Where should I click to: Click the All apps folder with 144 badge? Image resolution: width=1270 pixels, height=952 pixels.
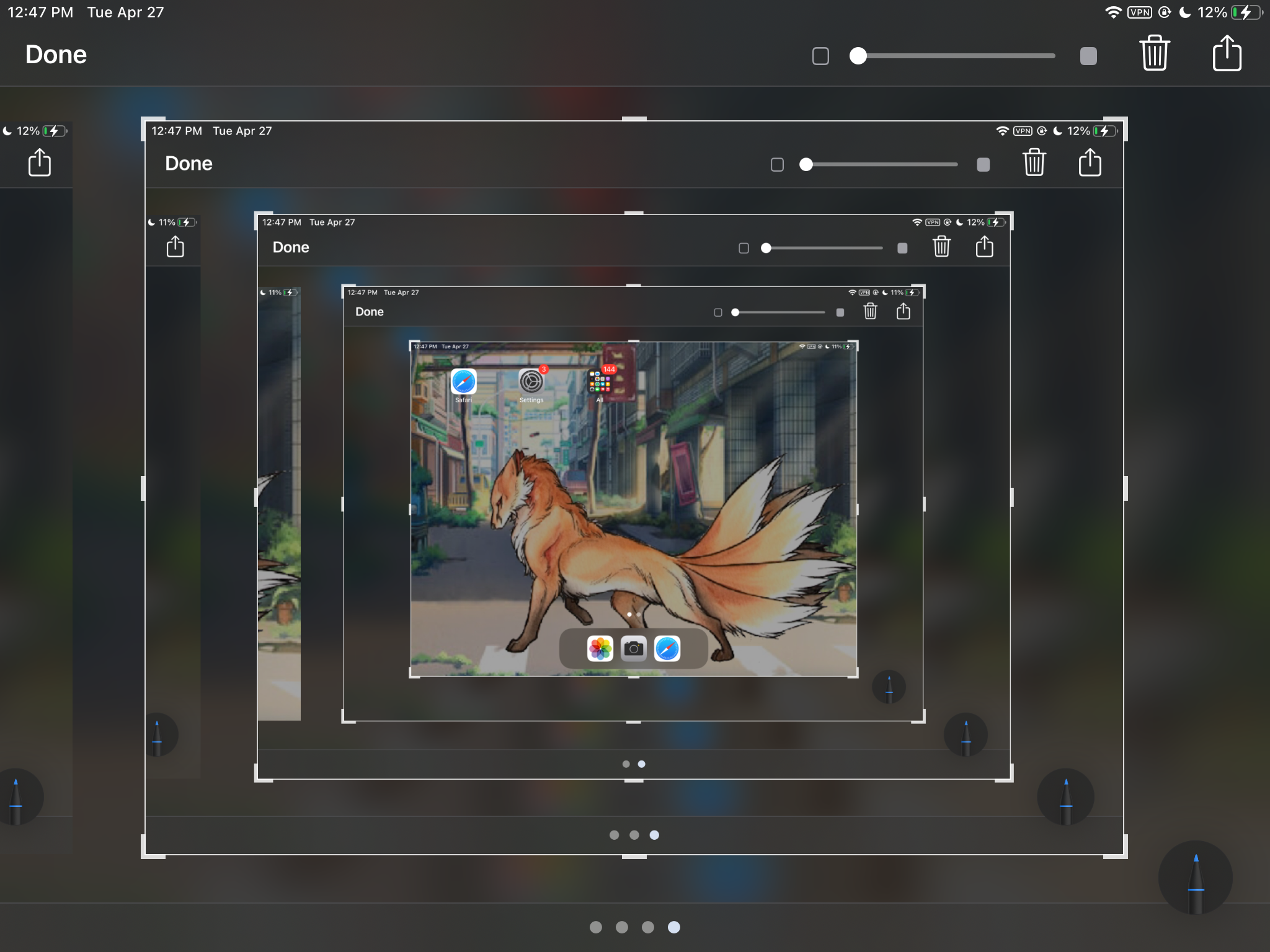[x=600, y=382]
